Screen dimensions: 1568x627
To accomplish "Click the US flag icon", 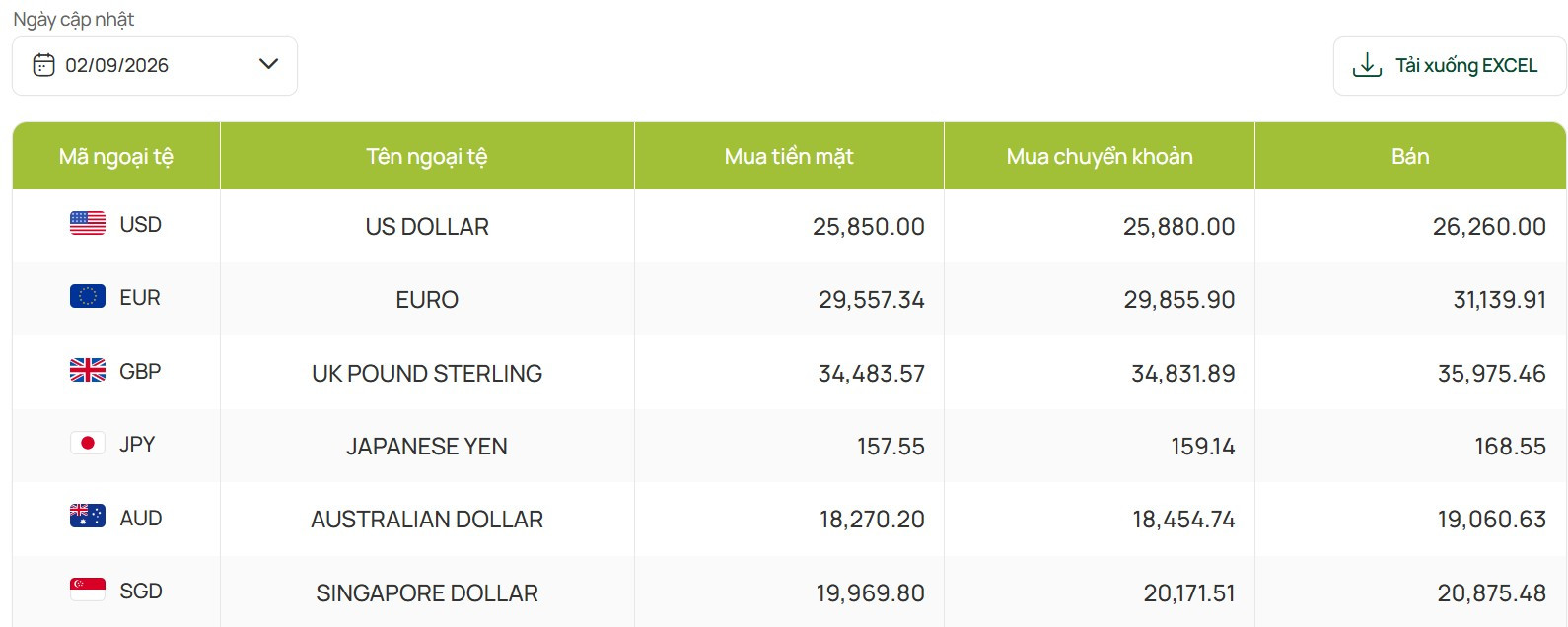I will (x=88, y=224).
